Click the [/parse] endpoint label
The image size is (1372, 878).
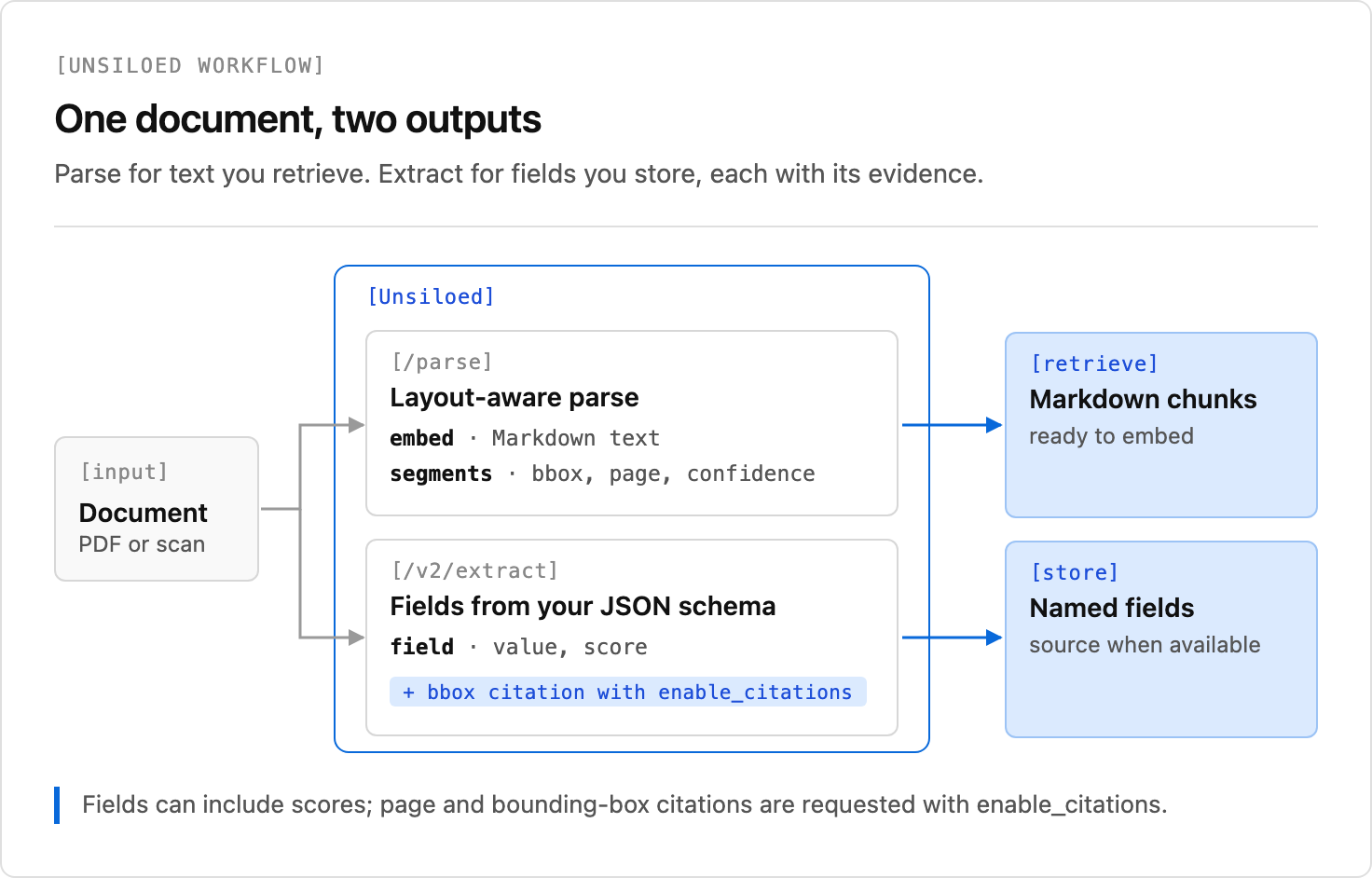pyautogui.click(x=442, y=362)
